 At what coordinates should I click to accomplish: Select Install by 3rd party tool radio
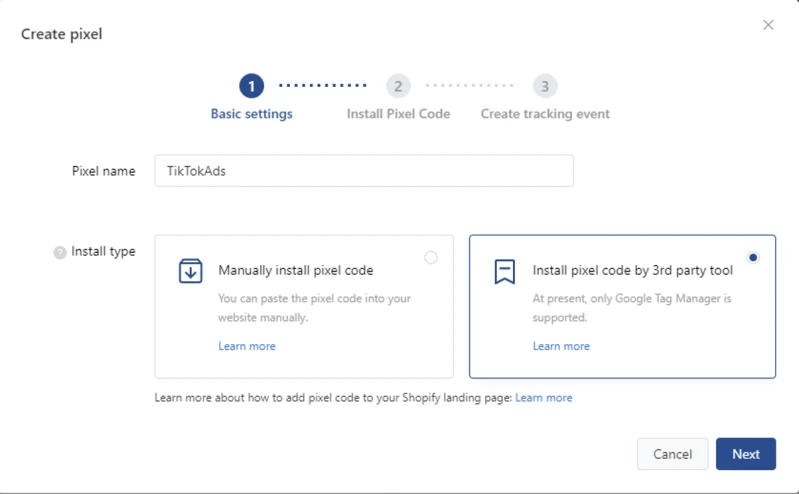pos(753,257)
